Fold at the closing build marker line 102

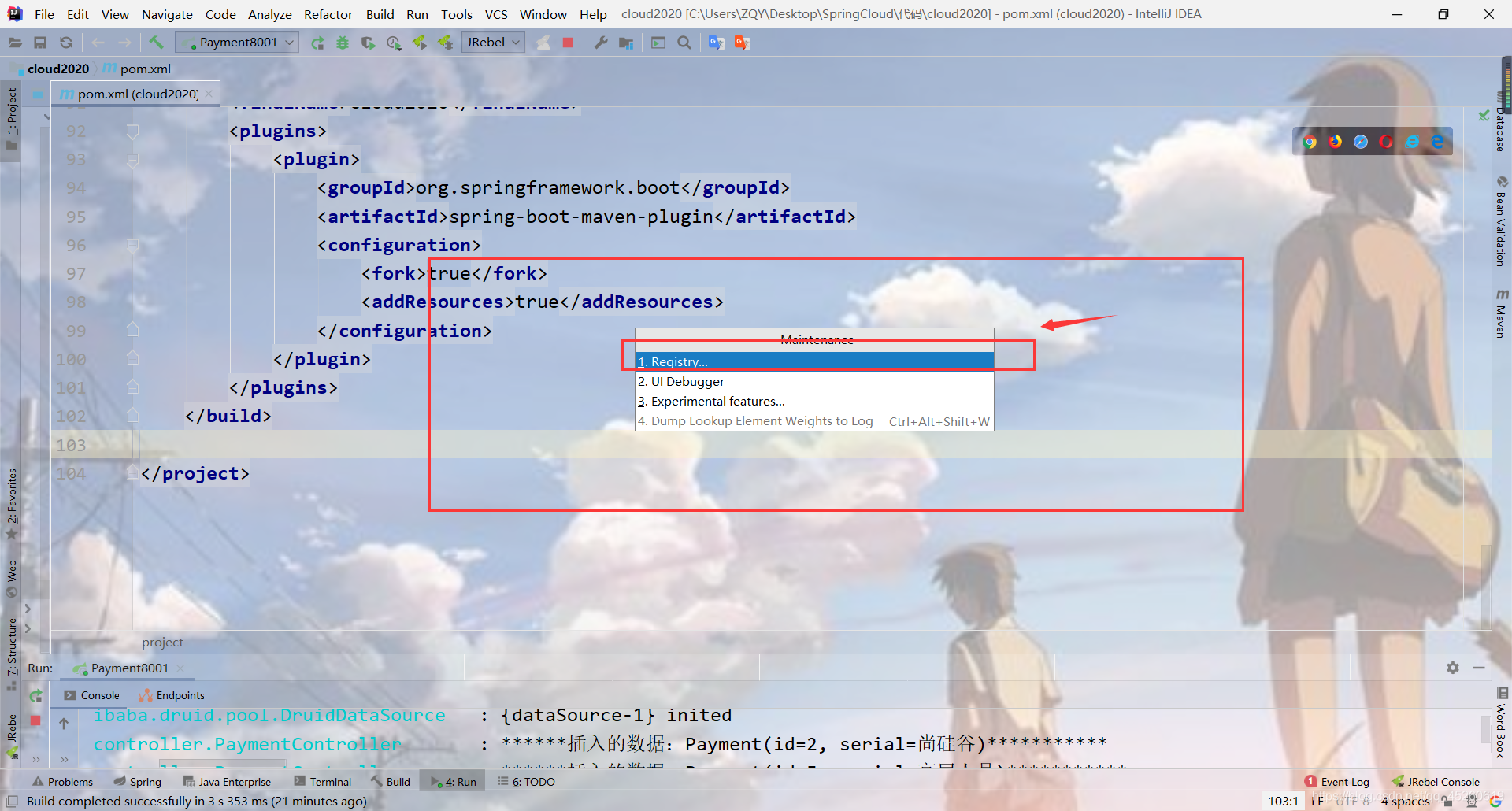132,415
